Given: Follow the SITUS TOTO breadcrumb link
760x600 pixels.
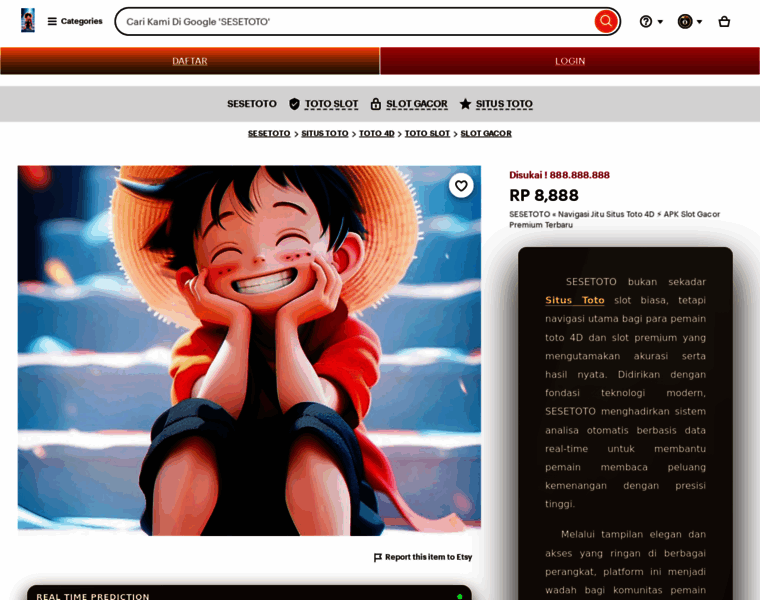Looking at the screenshot, I should tap(325, 133).
